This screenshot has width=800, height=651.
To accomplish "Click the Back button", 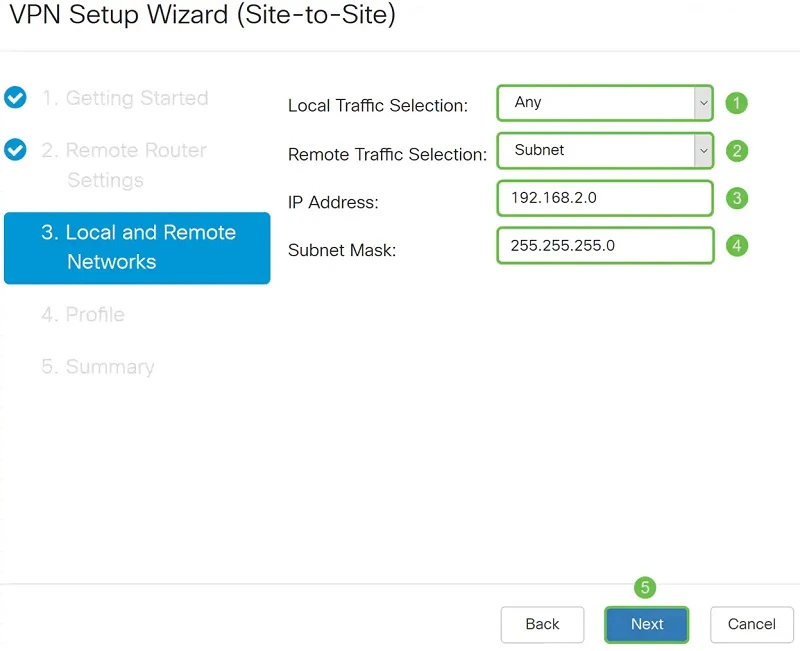I will point(542,623).
